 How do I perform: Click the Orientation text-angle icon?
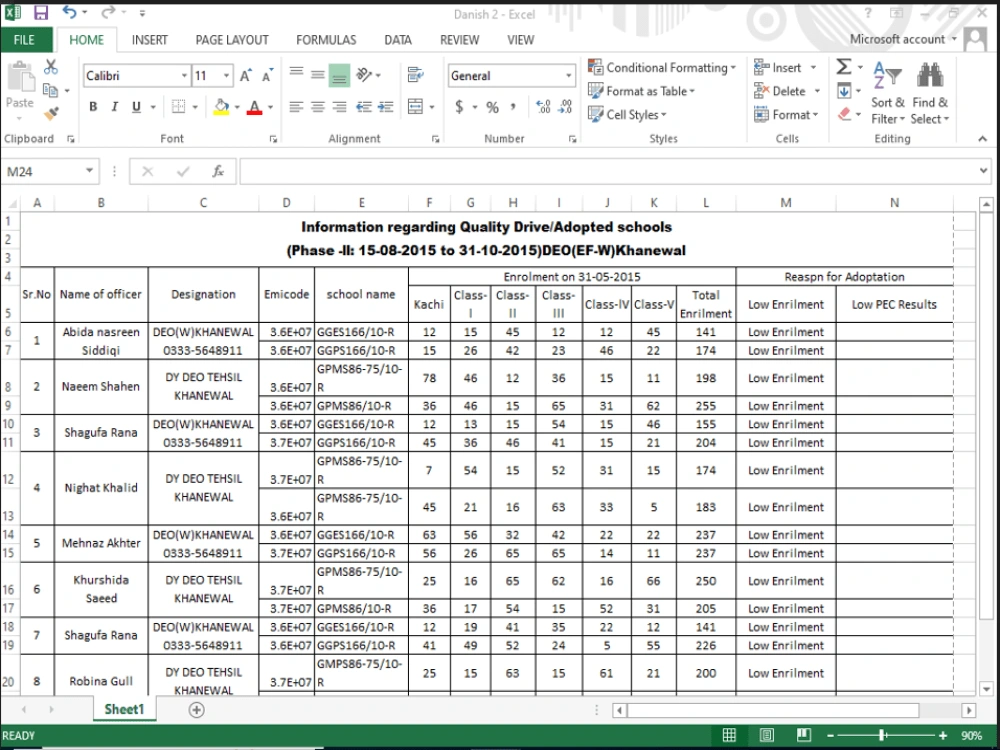coord(364,75)
